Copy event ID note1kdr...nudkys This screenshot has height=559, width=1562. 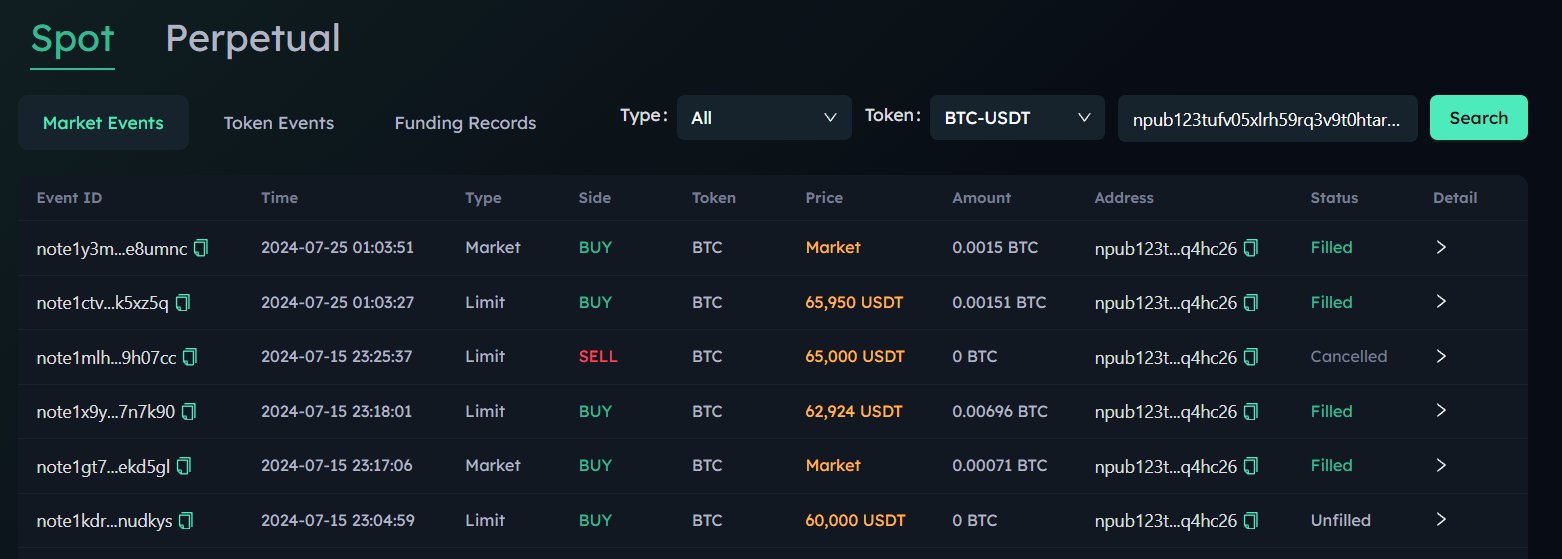[186, 521]
